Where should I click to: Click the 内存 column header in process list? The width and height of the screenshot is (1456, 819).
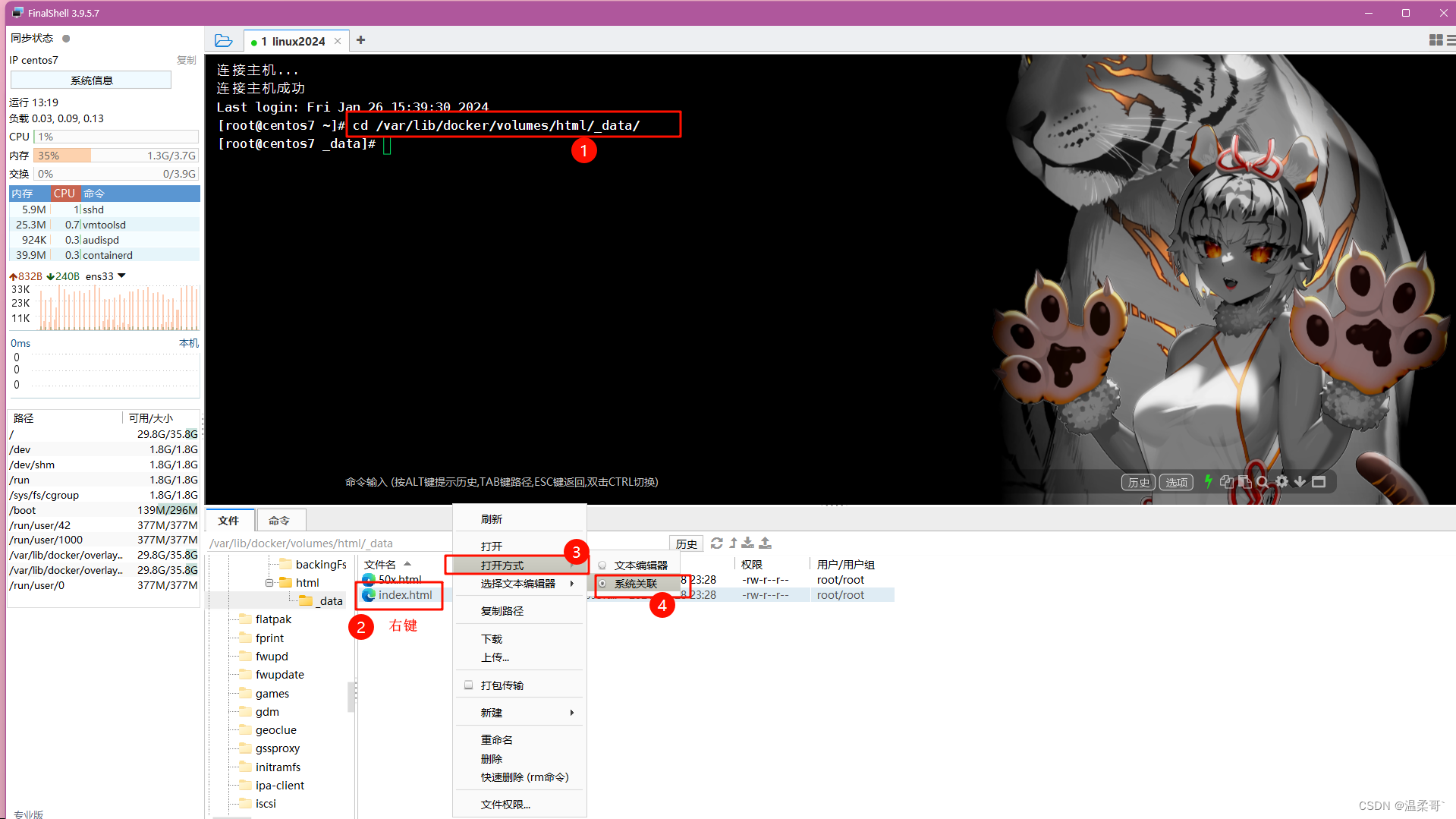[x=30, y=194]
